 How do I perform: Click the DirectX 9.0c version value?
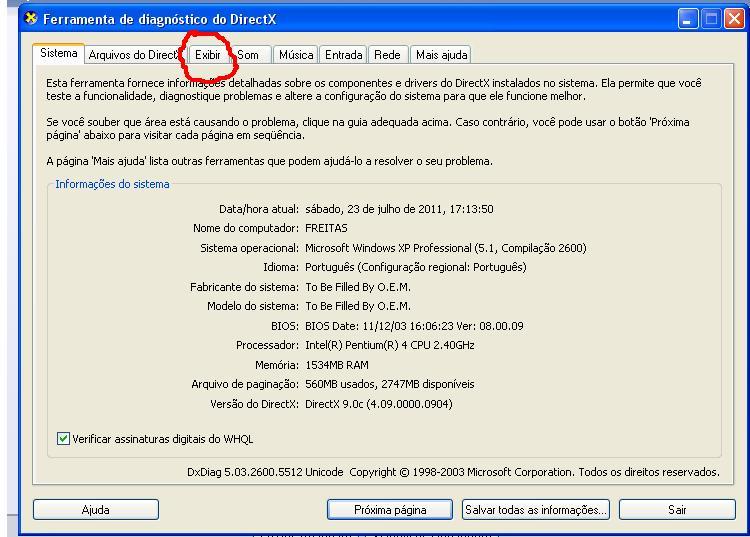click(379, 404)
